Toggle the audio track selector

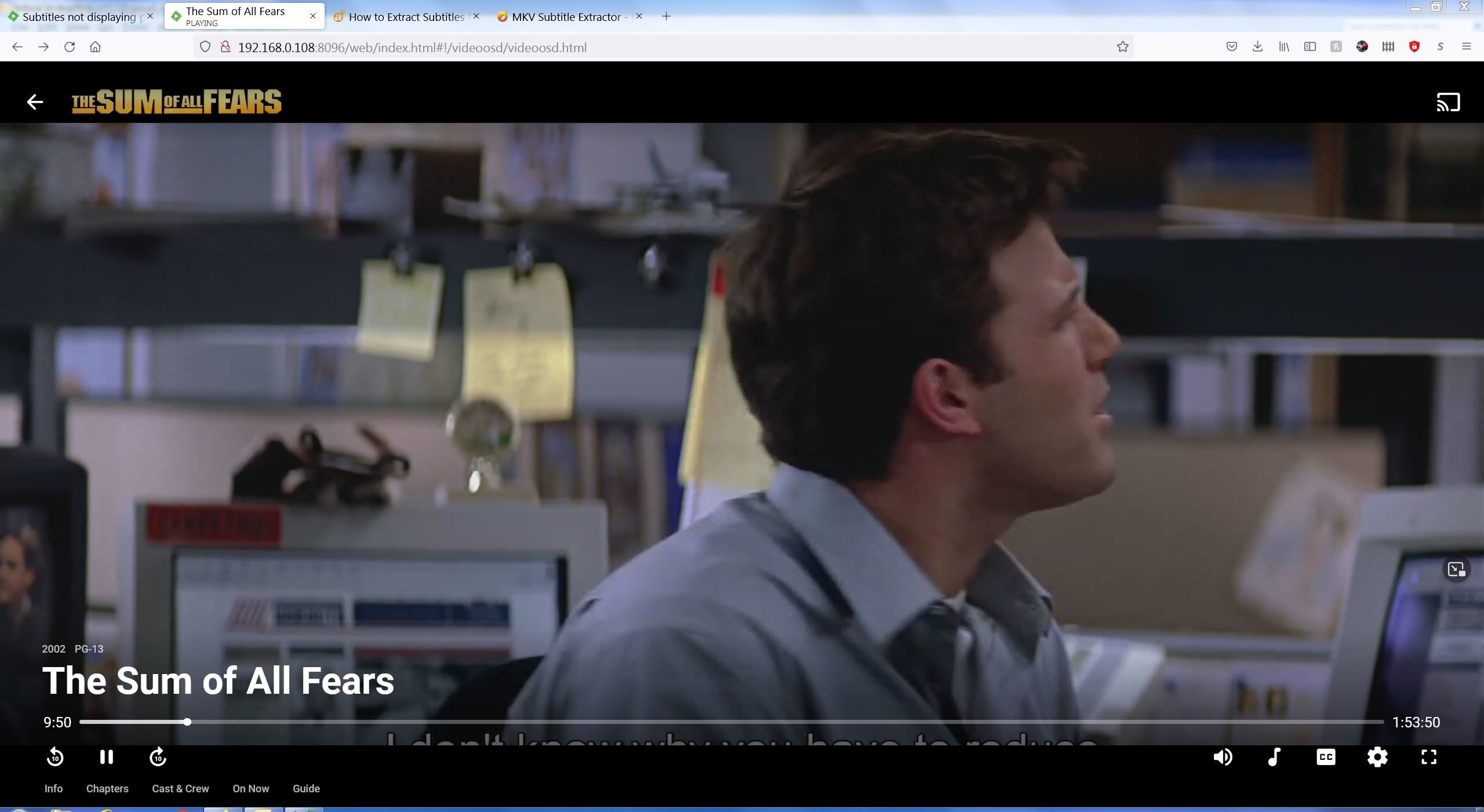(1275, 757)
